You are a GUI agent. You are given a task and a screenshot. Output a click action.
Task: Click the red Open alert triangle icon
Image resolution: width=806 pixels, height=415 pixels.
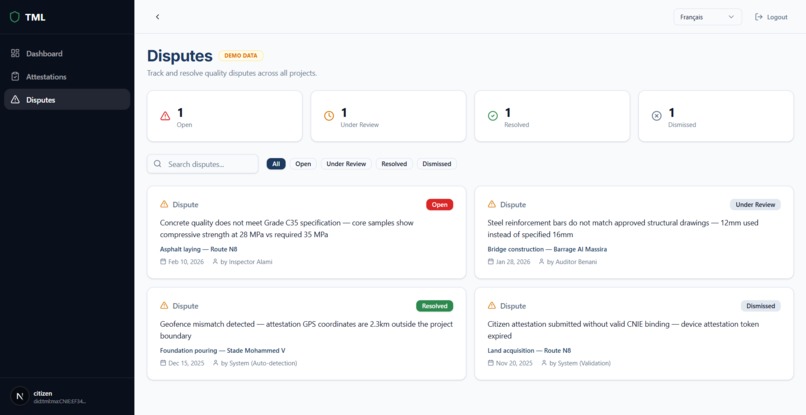point(165,116)
